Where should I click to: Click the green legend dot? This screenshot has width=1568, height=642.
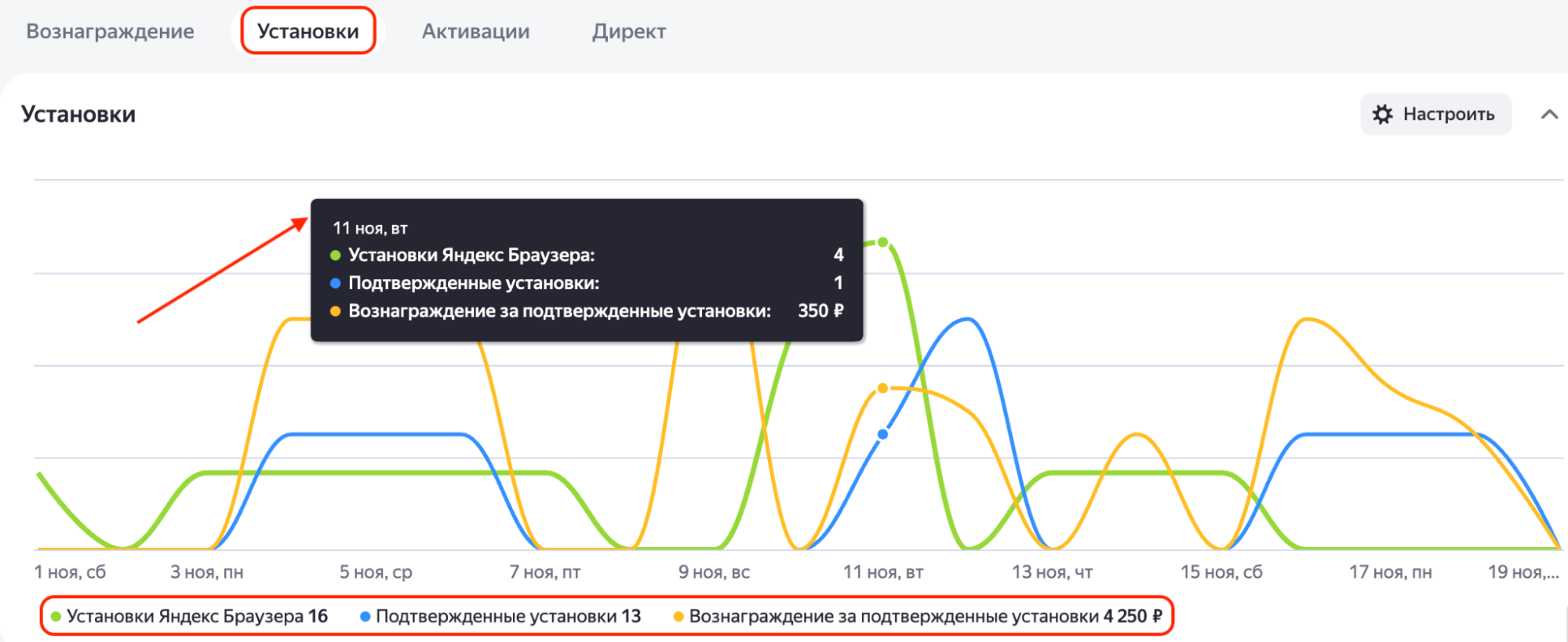[56, 617]
